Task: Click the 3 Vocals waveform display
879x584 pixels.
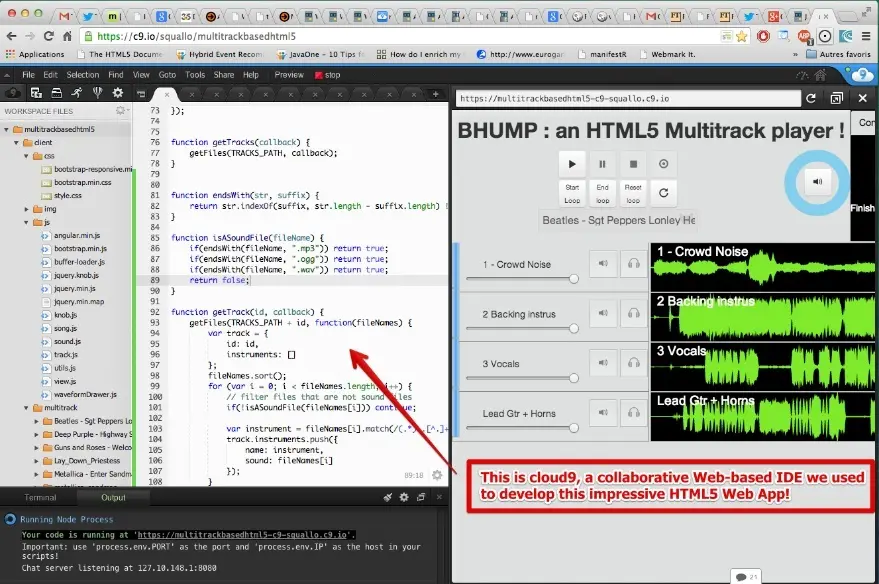Action: 764,367
